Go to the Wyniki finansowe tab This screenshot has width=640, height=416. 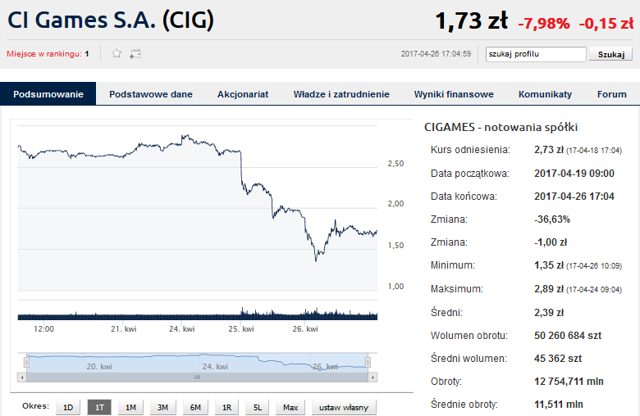coord(453,94)
